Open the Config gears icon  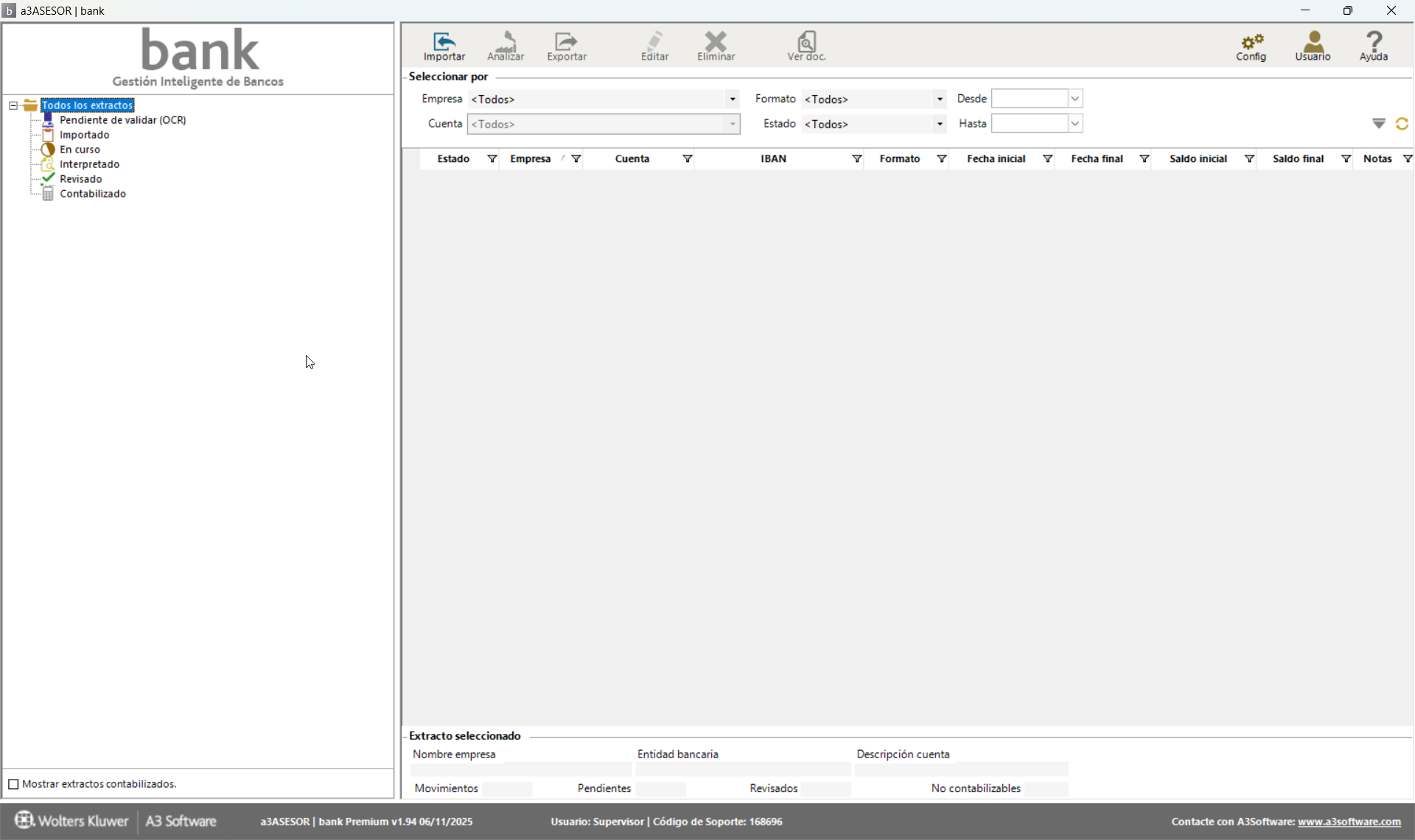1251,46
